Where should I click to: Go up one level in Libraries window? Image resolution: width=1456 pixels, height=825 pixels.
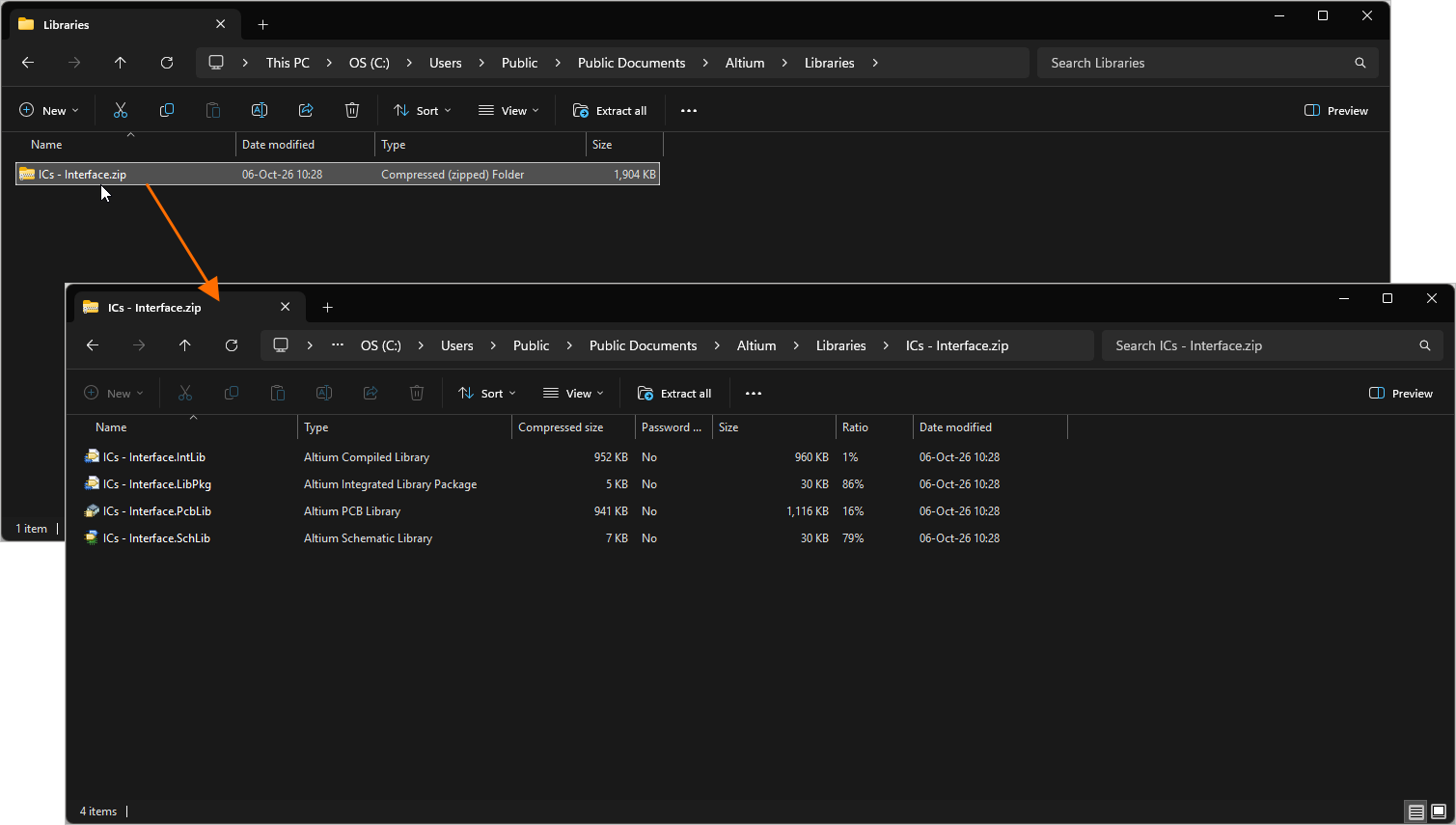[x=121, y=63]
